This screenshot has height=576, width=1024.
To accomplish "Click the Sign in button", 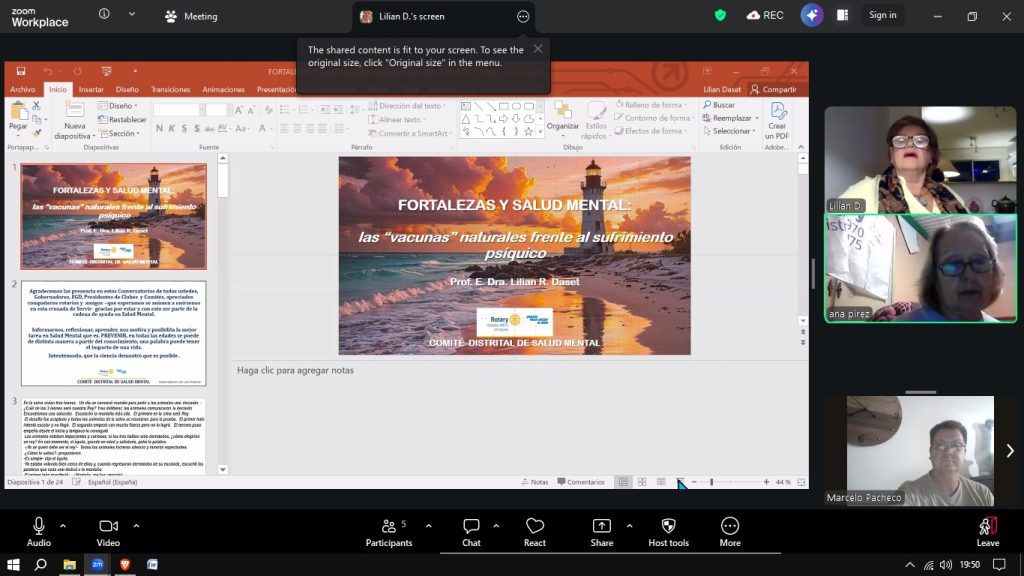I will 882,15.
